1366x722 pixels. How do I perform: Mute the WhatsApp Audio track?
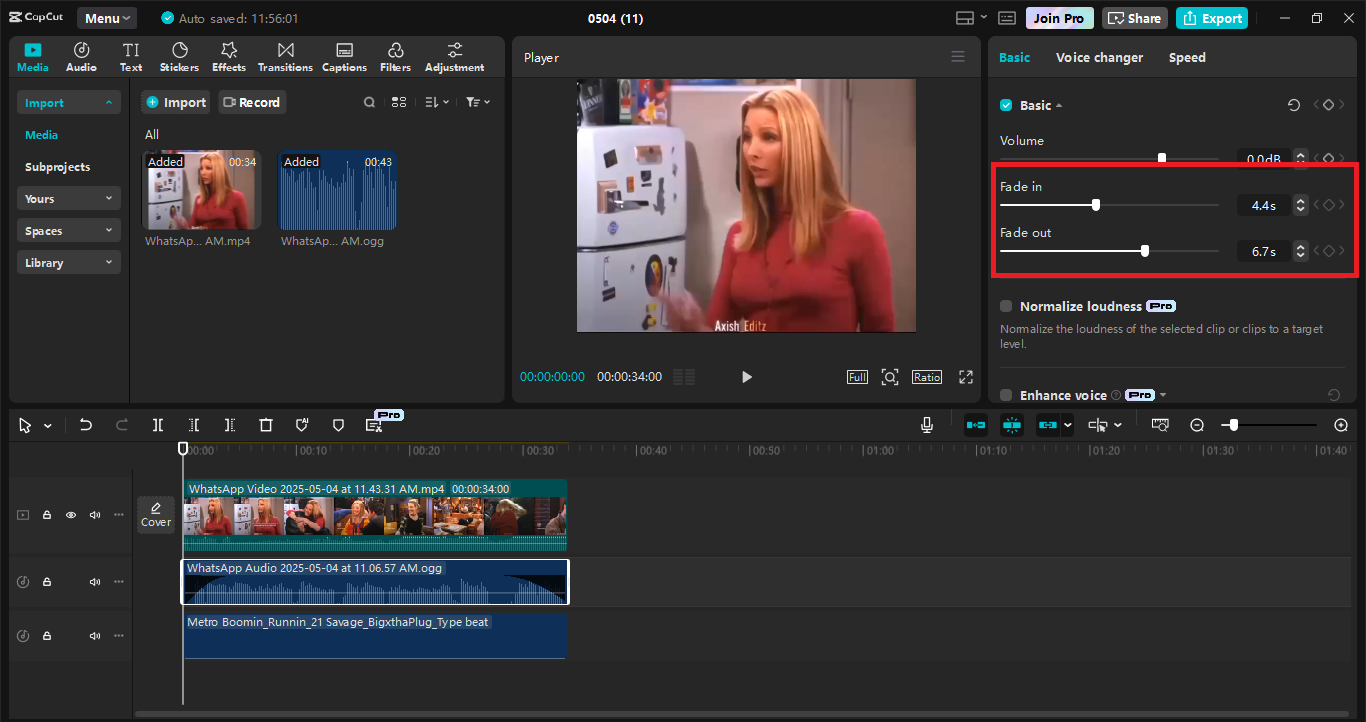tap(95, 582)
